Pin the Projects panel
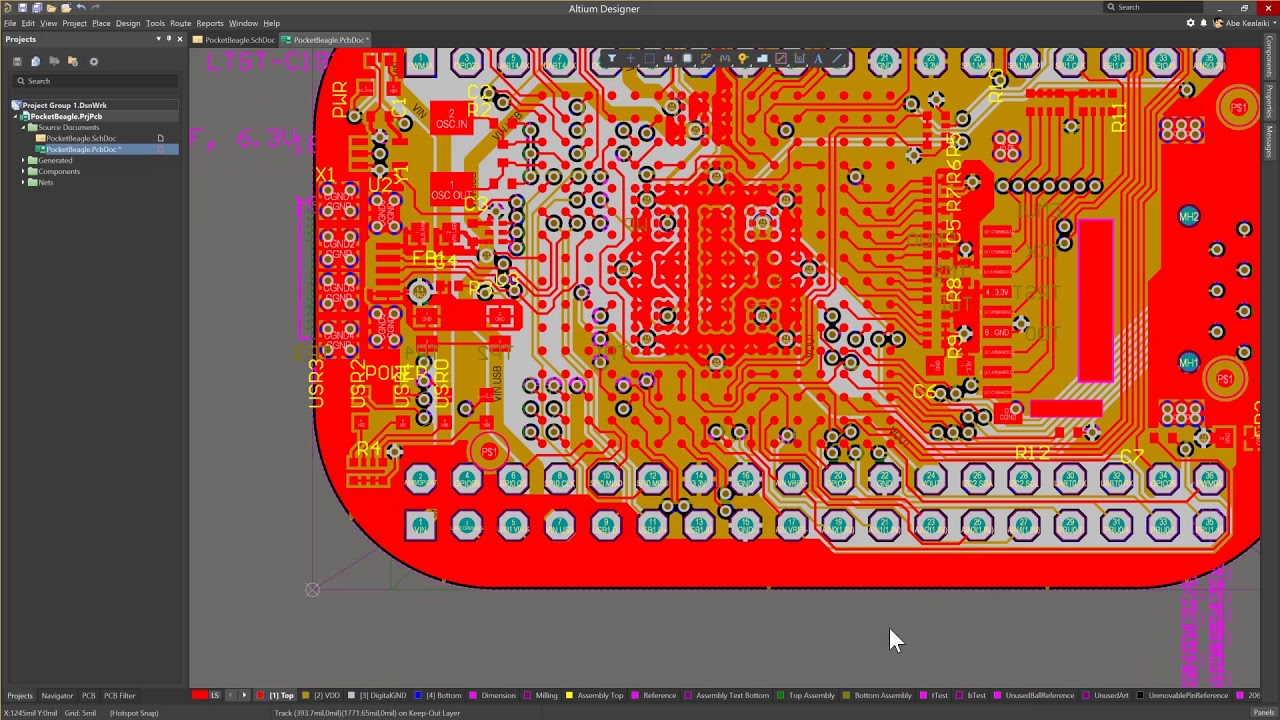Viewport: 1280px width, 720px height. click(169, 39)
